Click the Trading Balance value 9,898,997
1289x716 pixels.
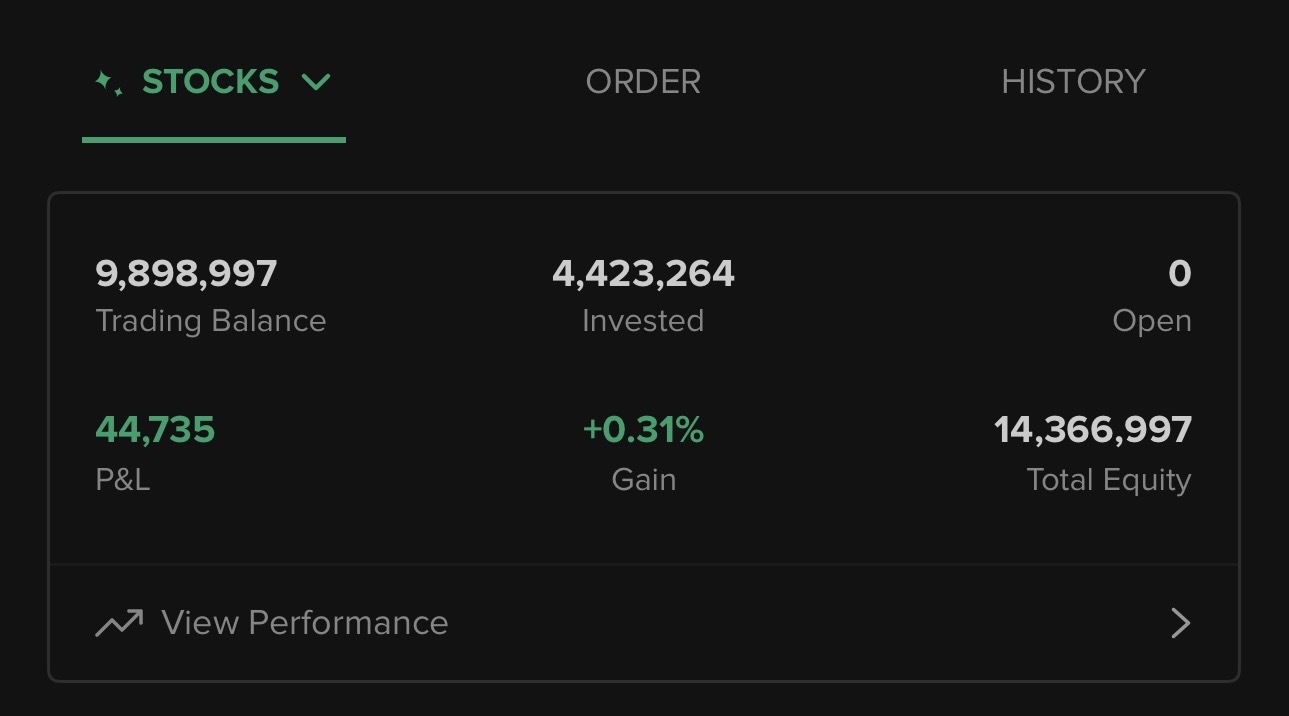(x=186, y=273)
